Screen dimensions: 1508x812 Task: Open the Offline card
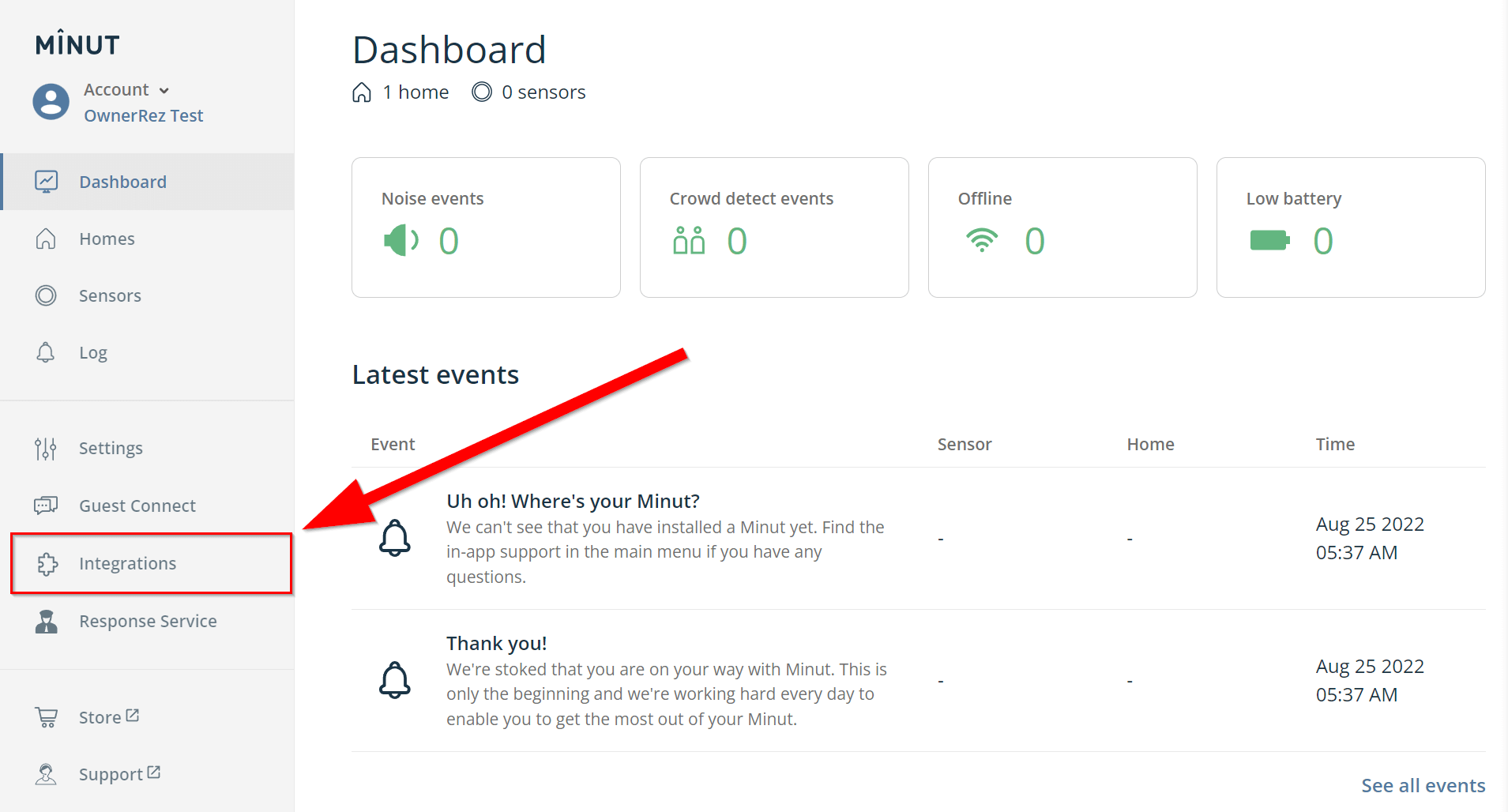1062,227
